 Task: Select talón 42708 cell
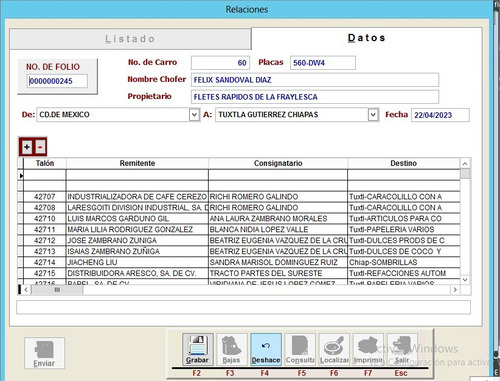(x=45, y=208)
